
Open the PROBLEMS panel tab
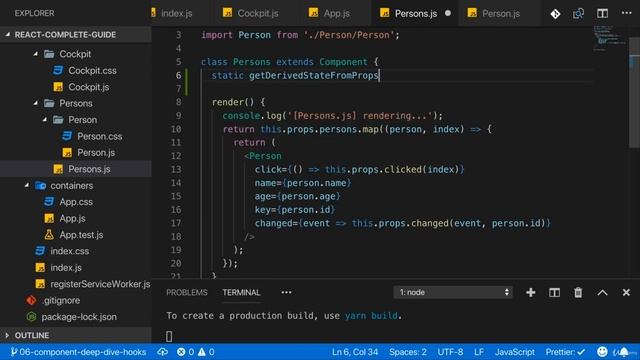coord(187,293)
